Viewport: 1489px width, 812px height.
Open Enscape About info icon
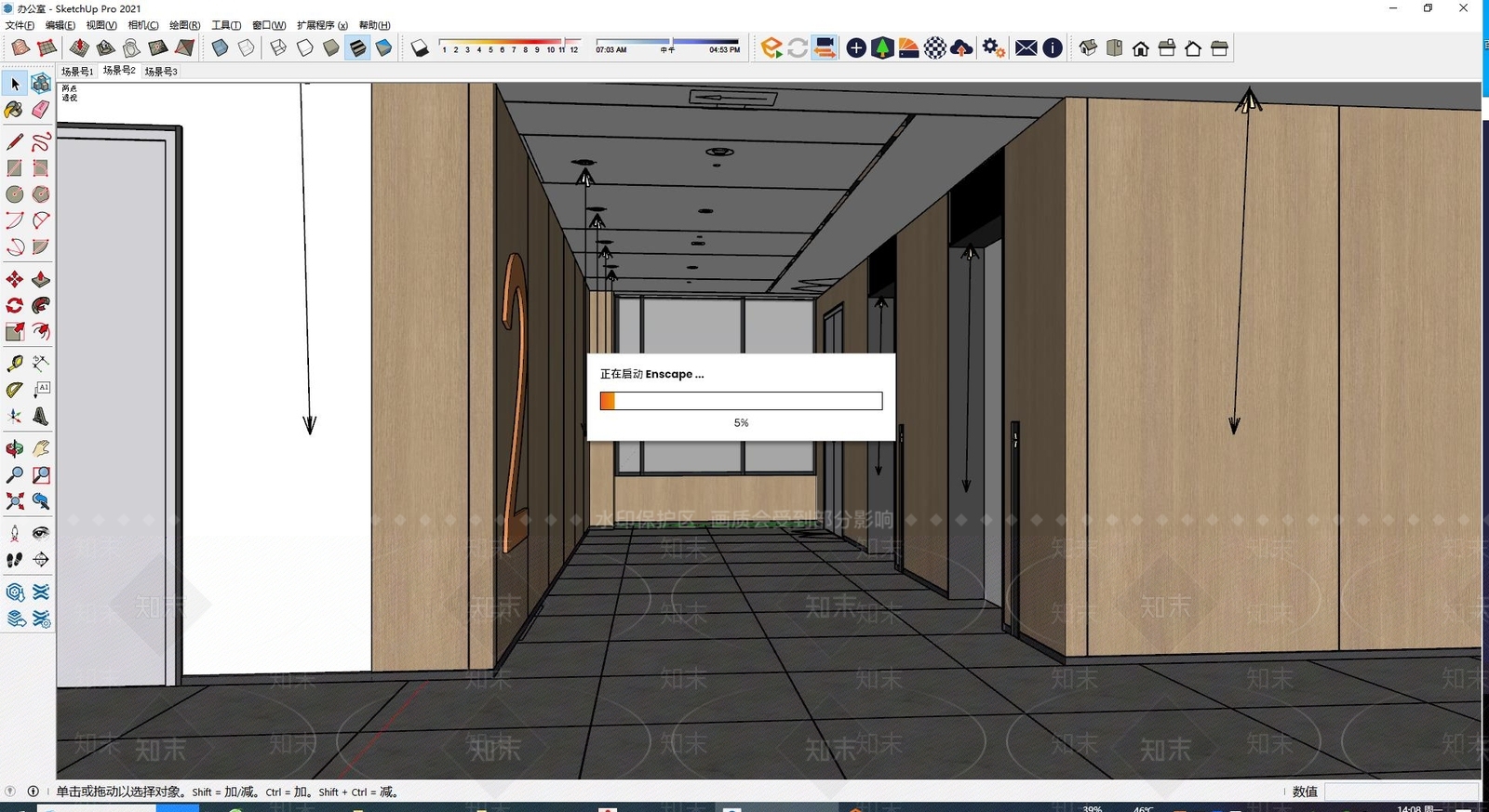tap(1053, 47)
